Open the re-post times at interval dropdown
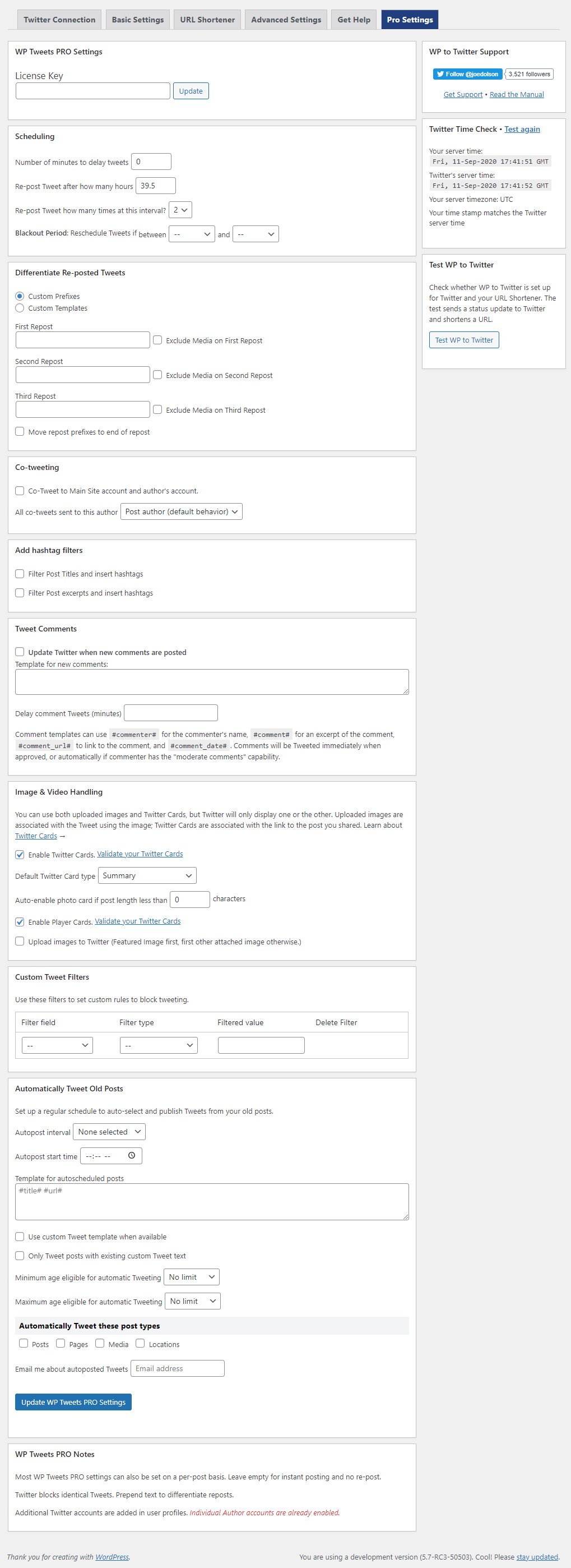Viewport: 571px width, 1568px height. tap(180, 210)
